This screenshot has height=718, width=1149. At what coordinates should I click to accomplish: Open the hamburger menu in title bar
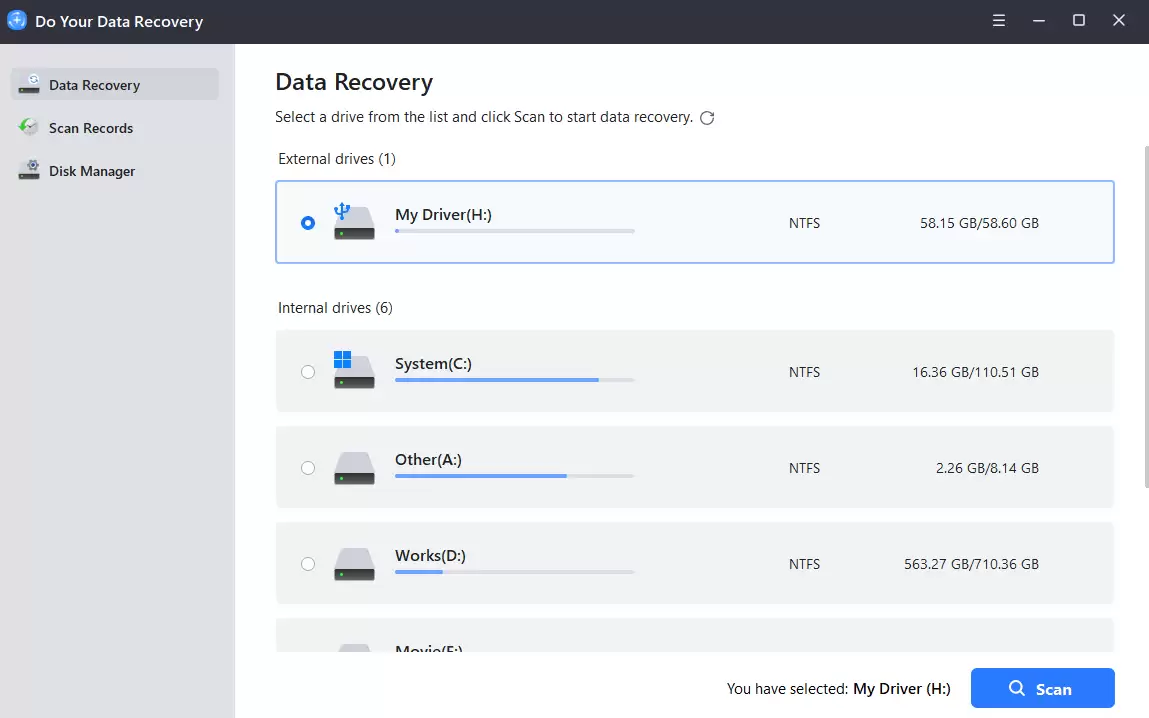(999, 21)
